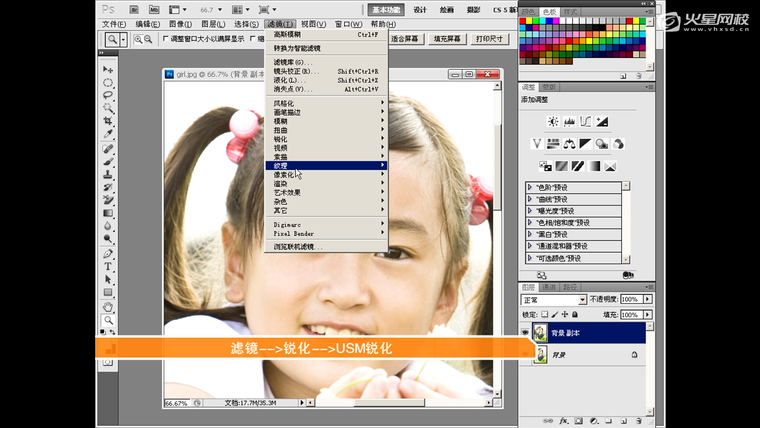The height and width of the screenshot is (428, 760).
Task: Click the 打印尺寸 button
Action: click(490, 40)
